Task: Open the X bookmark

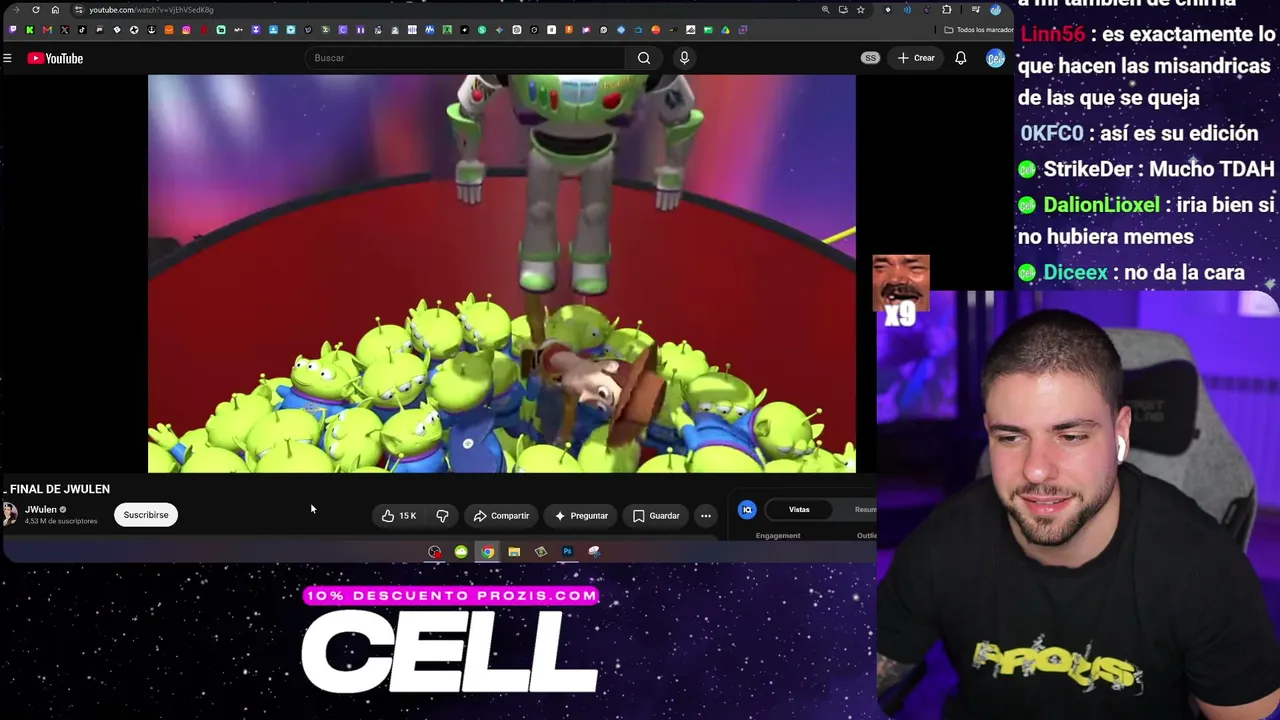Action: coord(64,30)
